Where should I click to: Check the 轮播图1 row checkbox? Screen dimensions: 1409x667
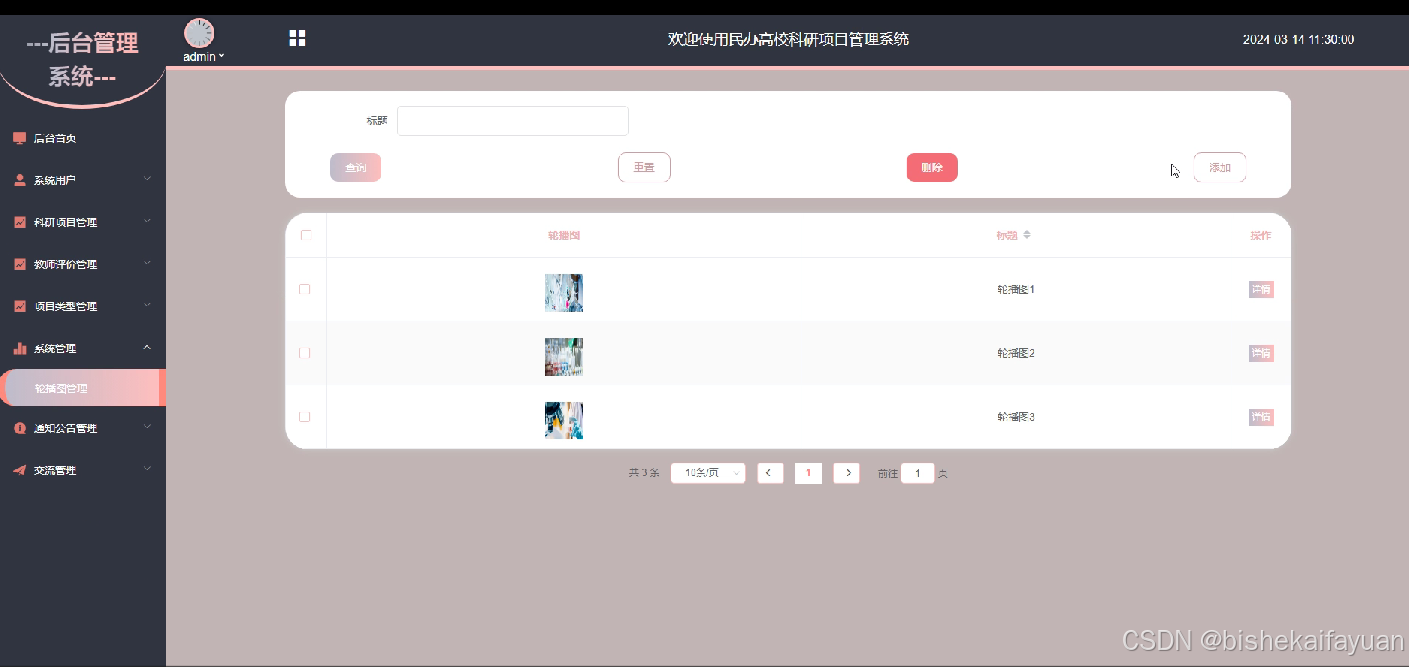305,289
